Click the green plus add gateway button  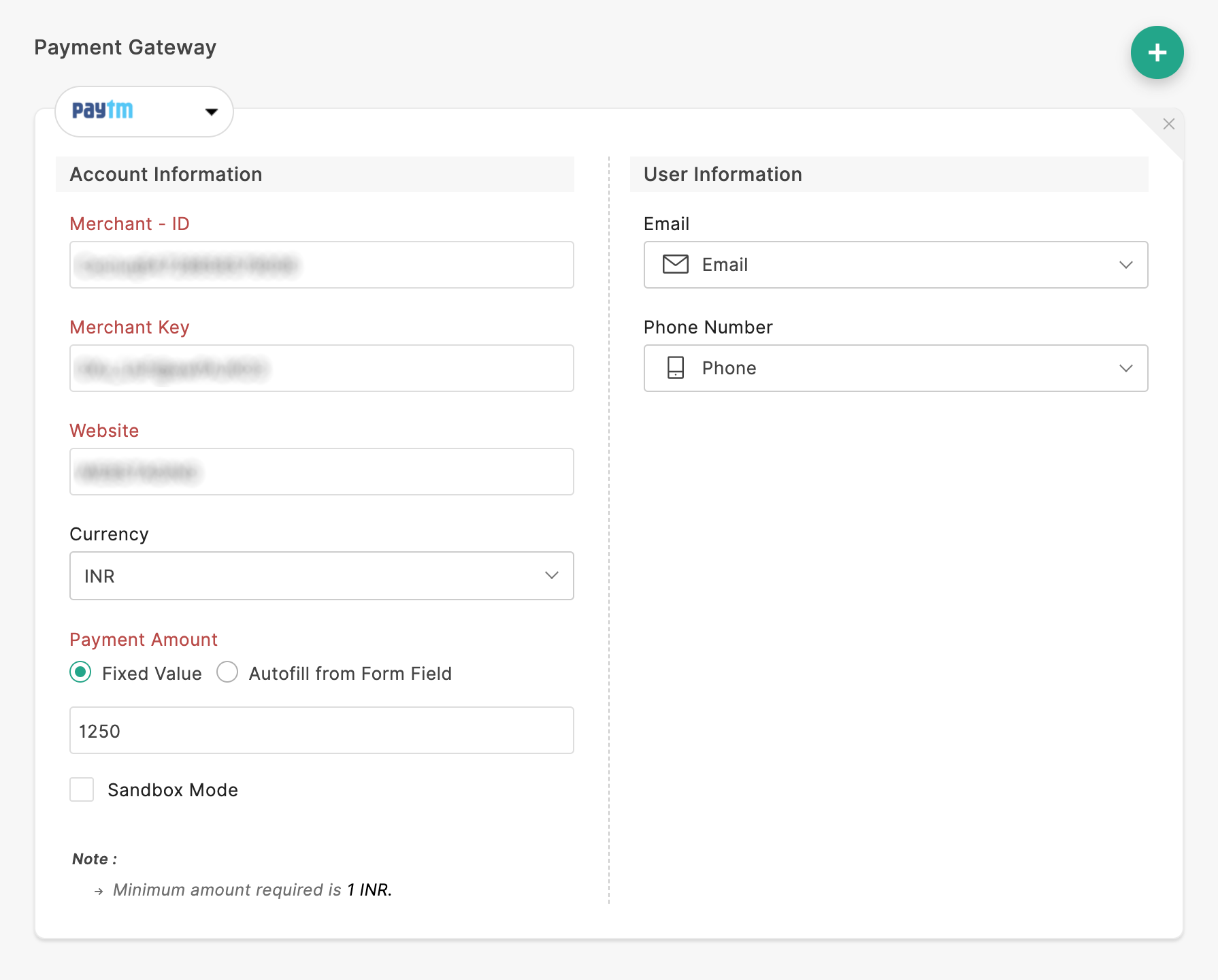1157,52
